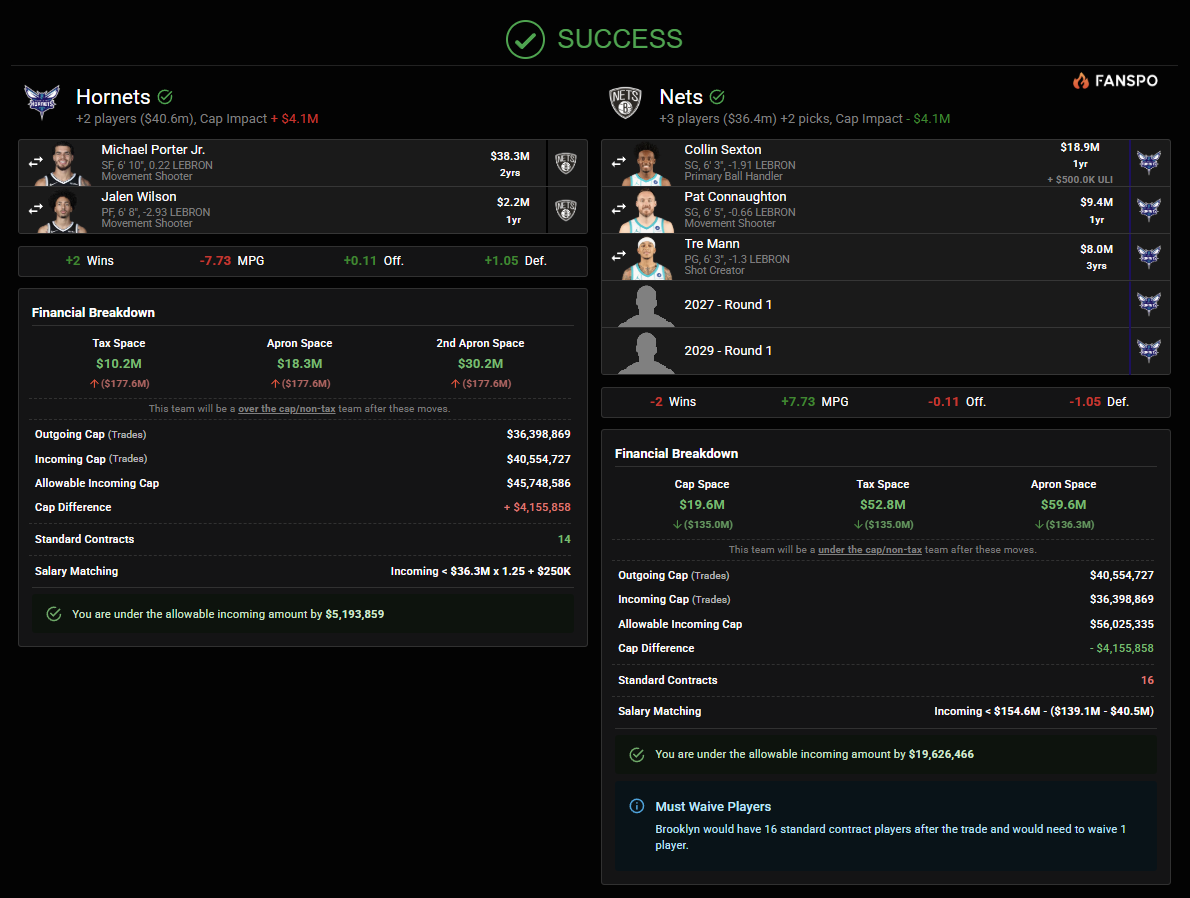Open Pat Connaughton headshot
This screenshot has height=898, width=1190.
tap(646, 211)
